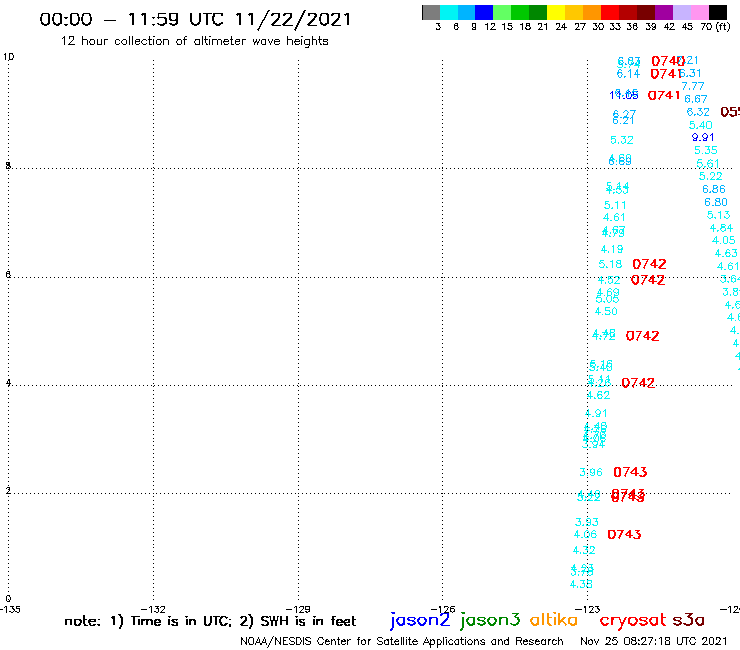Click the '70 (ft)' legend label
This screenshot has width=740, height=650.
tap(715, 26)
